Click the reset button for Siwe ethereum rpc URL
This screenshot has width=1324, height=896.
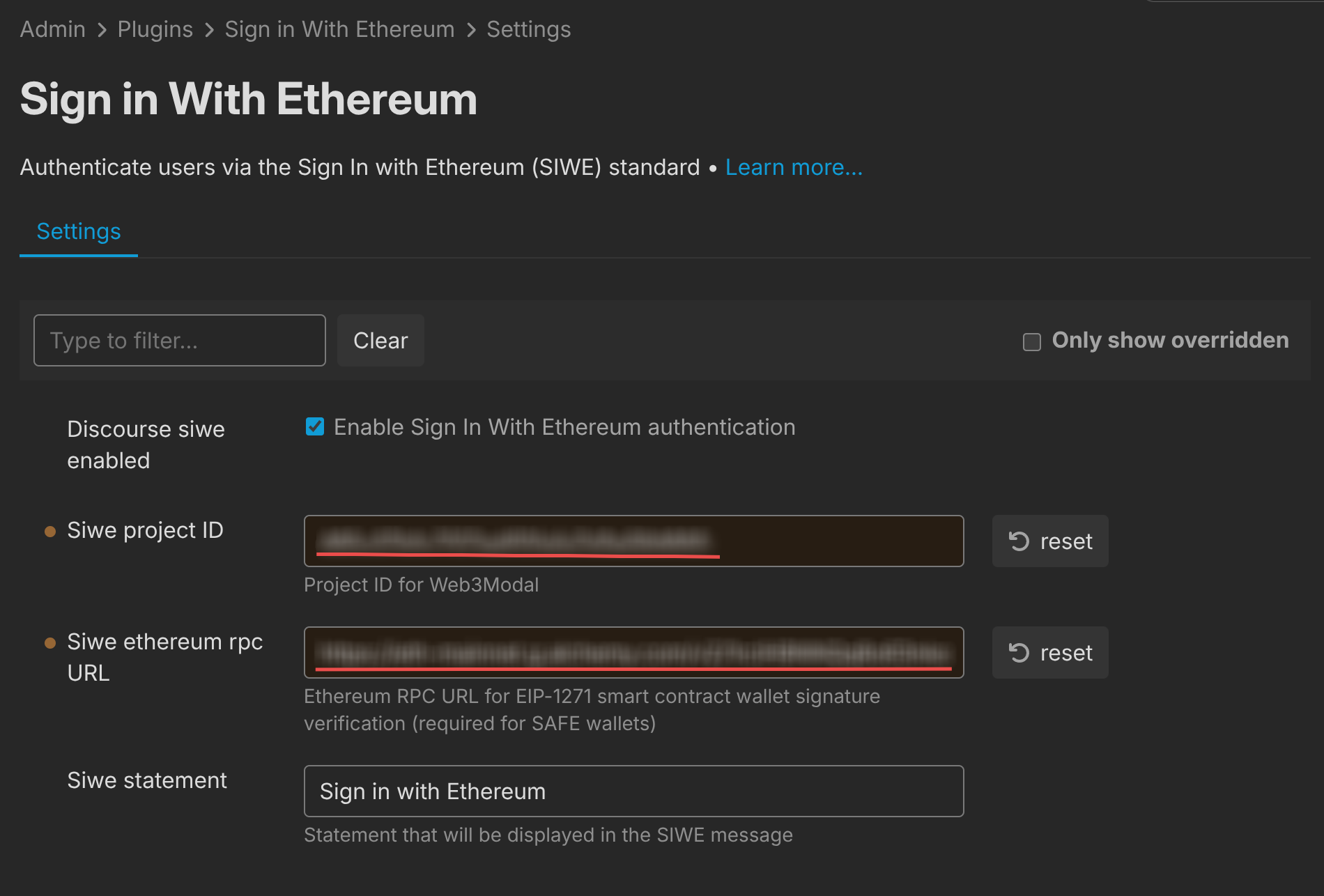pos(1050,652)
